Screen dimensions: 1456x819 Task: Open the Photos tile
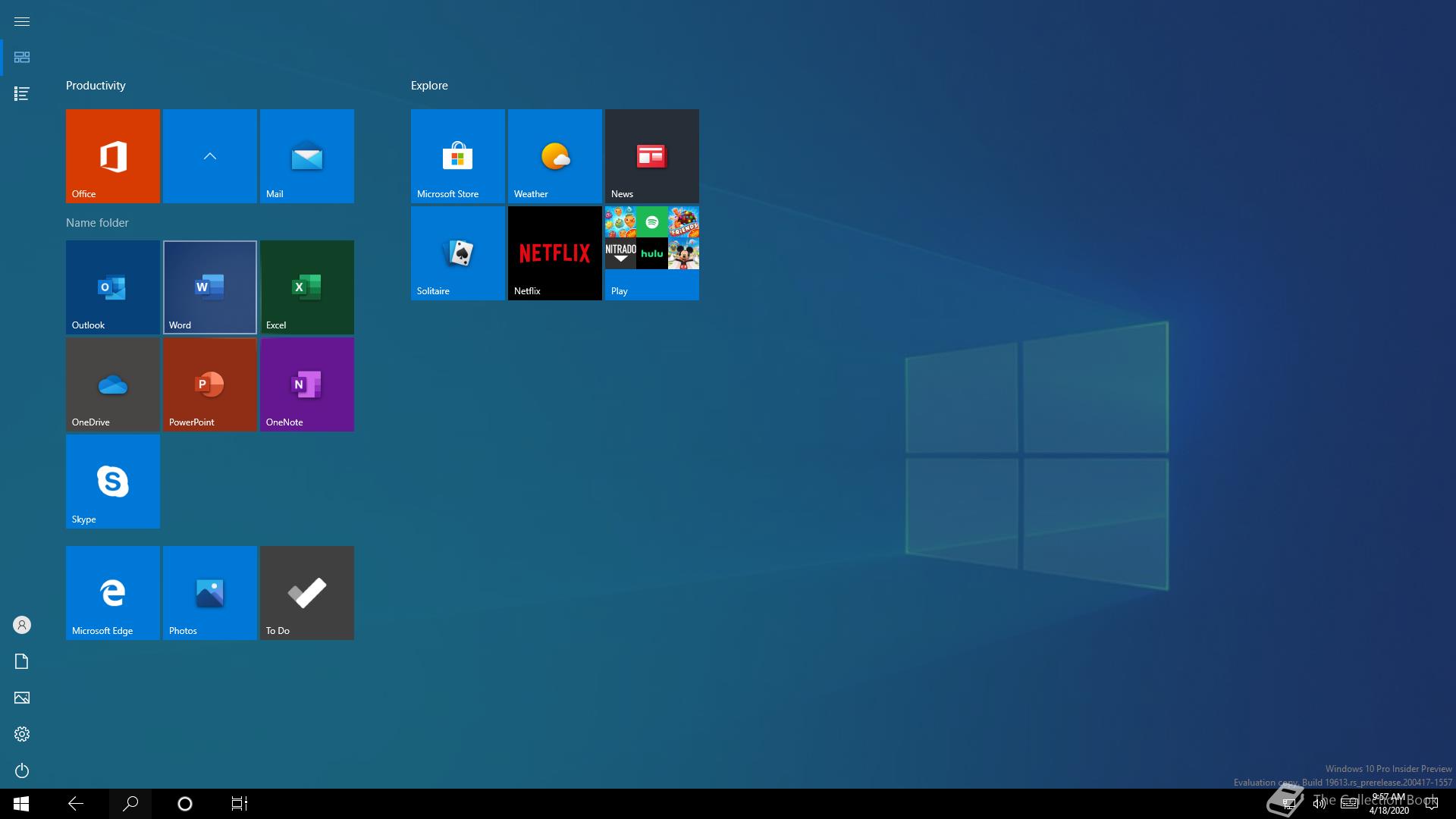210,593
